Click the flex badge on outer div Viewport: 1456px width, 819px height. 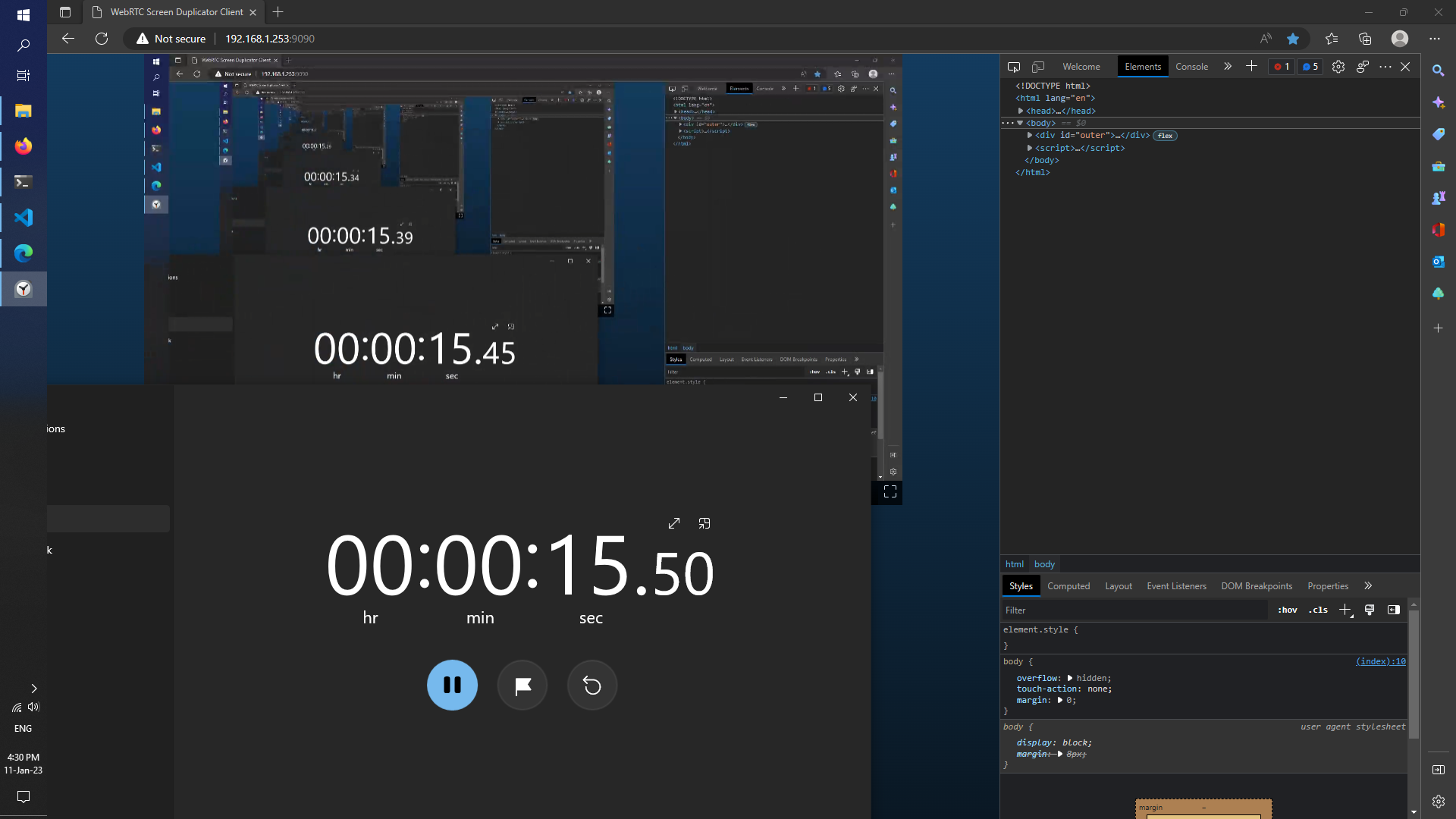coord(1166,136)
